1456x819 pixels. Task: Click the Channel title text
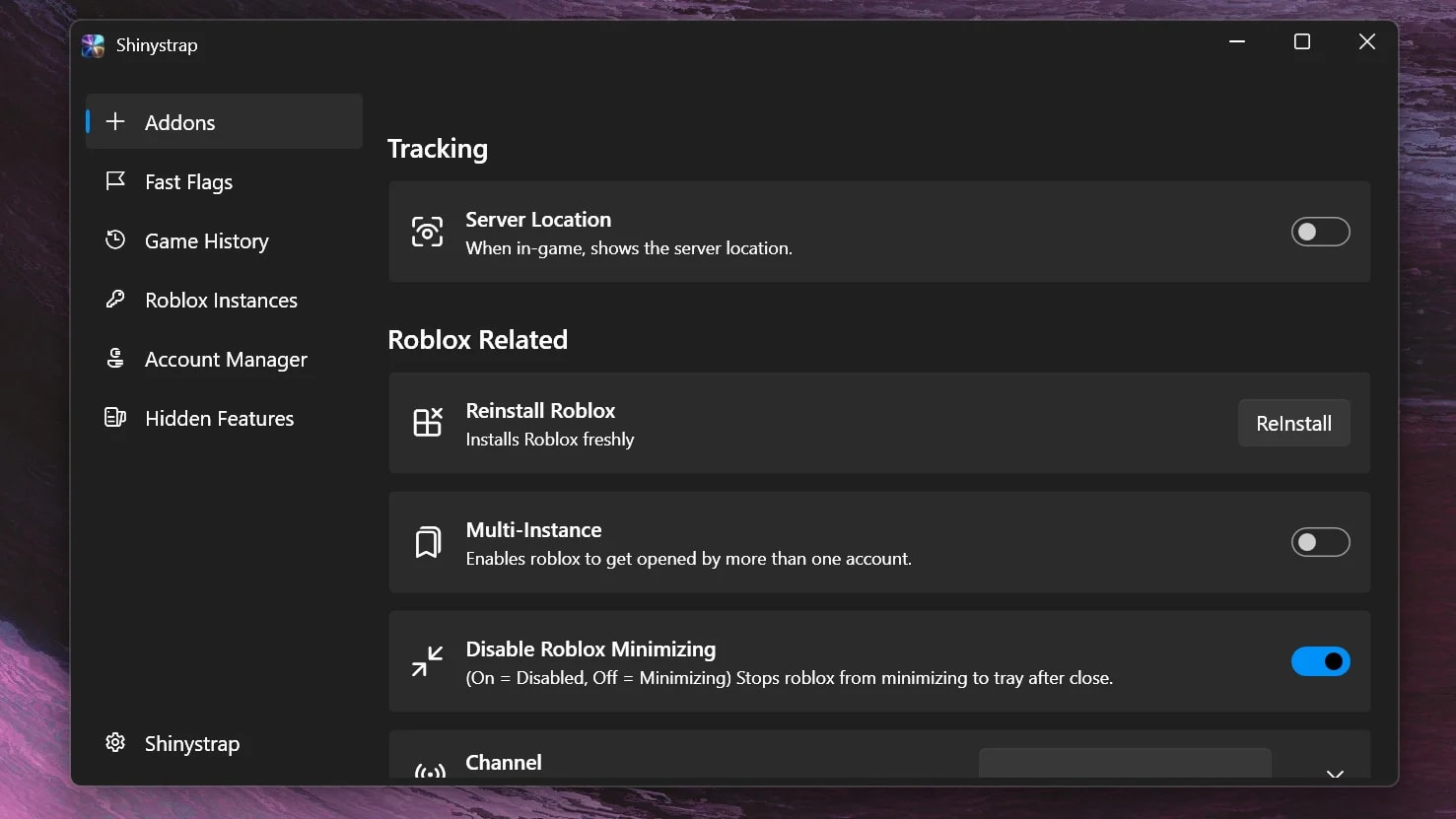point(504,762)
